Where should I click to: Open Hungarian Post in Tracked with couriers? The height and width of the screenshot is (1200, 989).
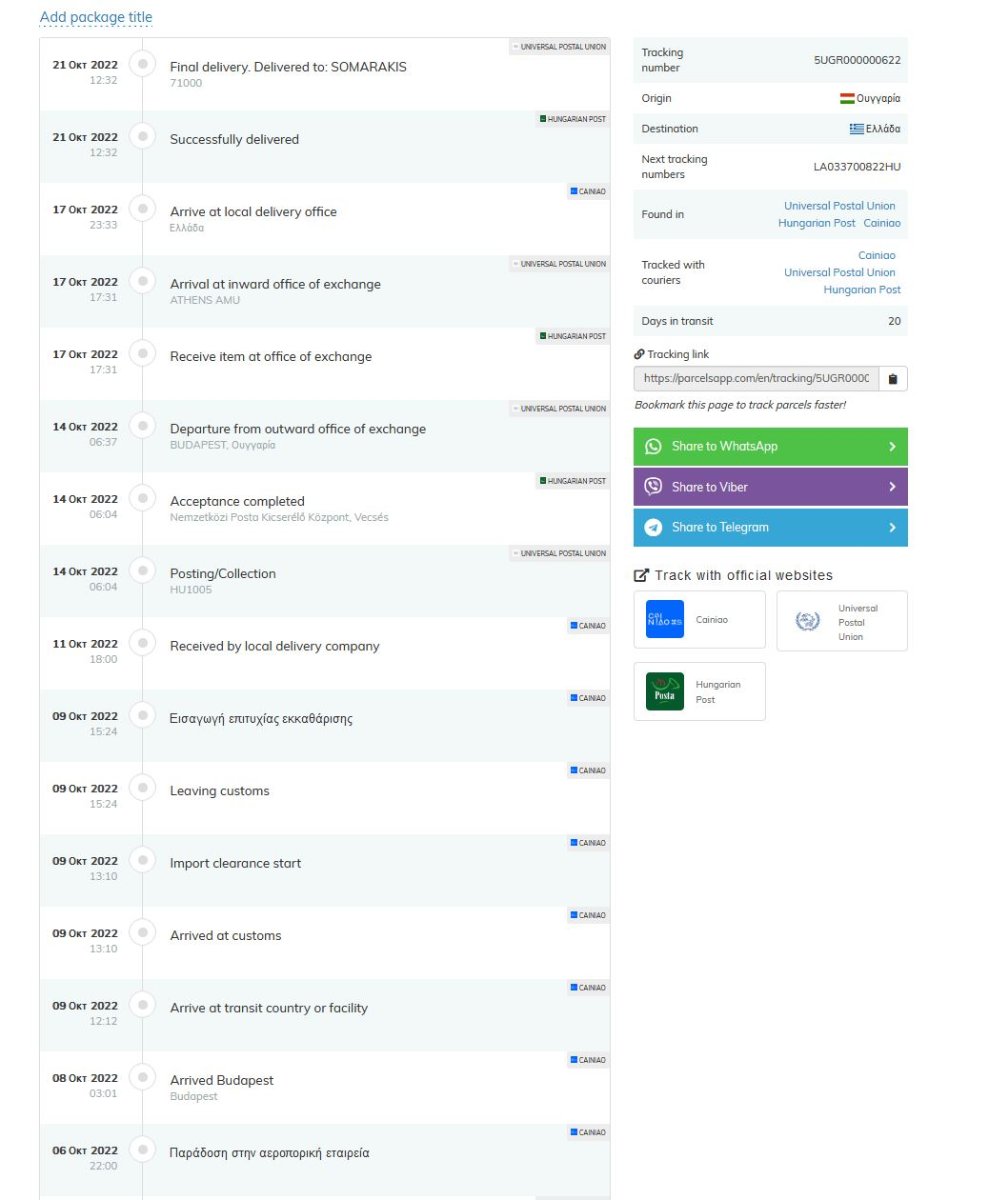pyautogui.click(x=862, y=289)
